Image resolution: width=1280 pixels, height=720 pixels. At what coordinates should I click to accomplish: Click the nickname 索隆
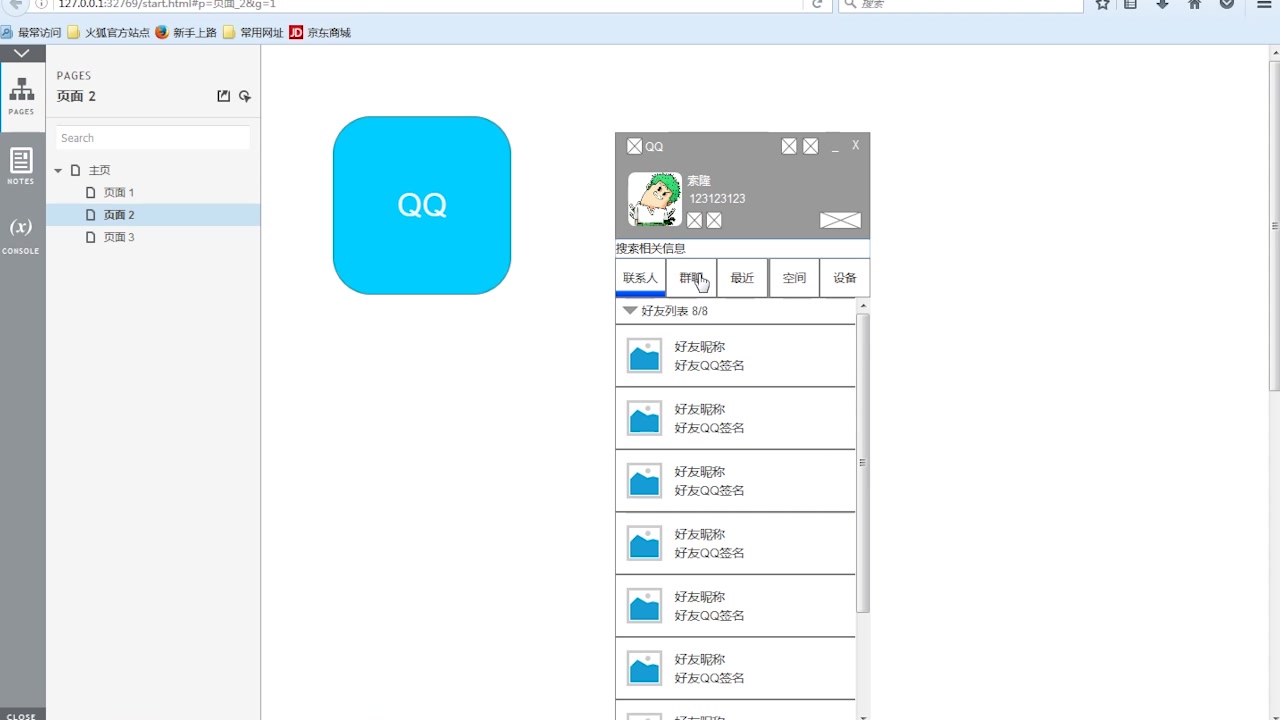699,181
